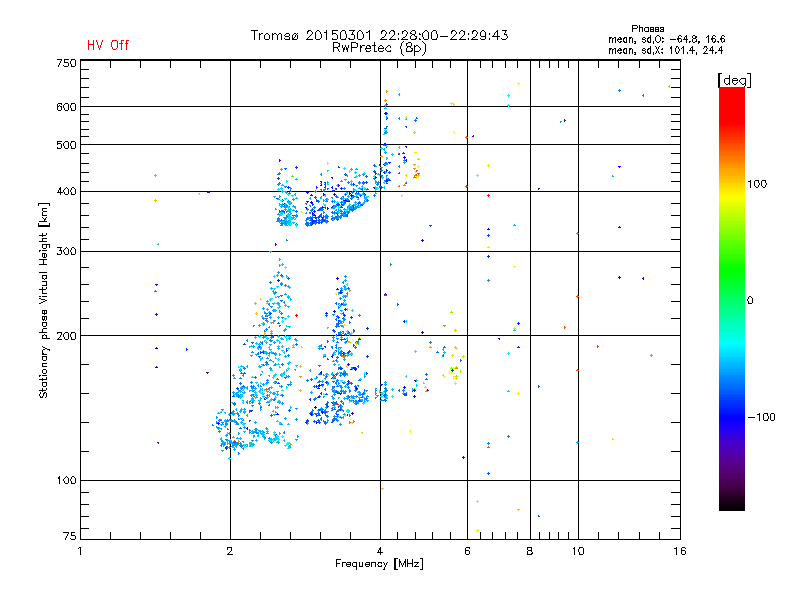This screenshot has height=600, width=800.
Task: Click the x-axis '10' tick label
Action: pos(578,551)
